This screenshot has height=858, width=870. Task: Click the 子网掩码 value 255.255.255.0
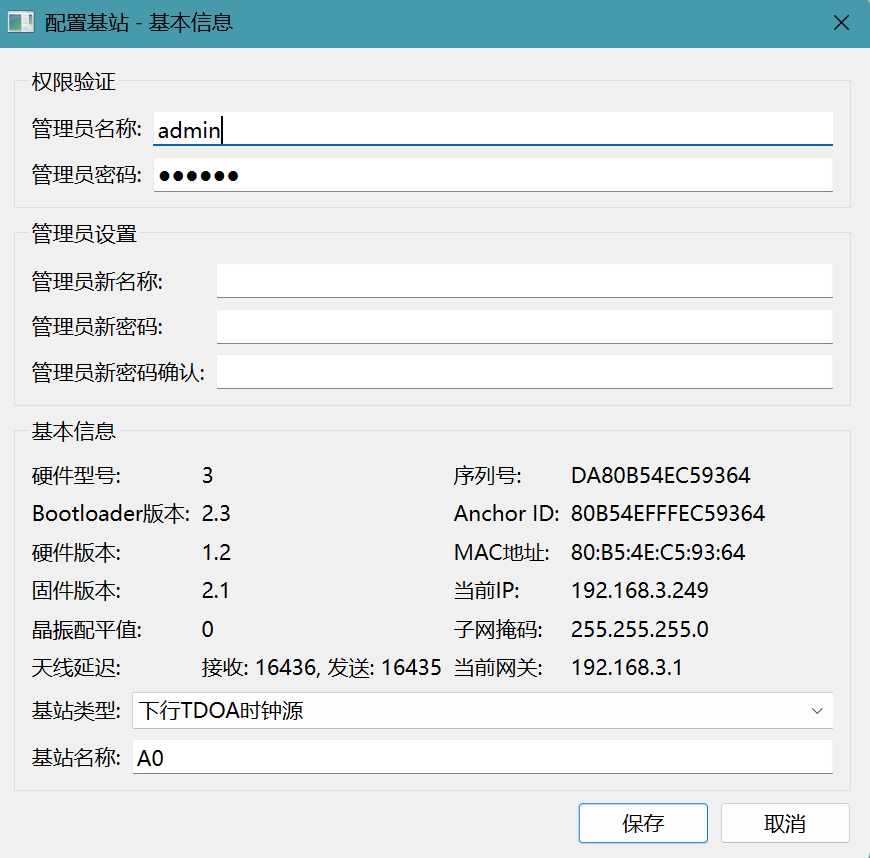coord(639,630)
